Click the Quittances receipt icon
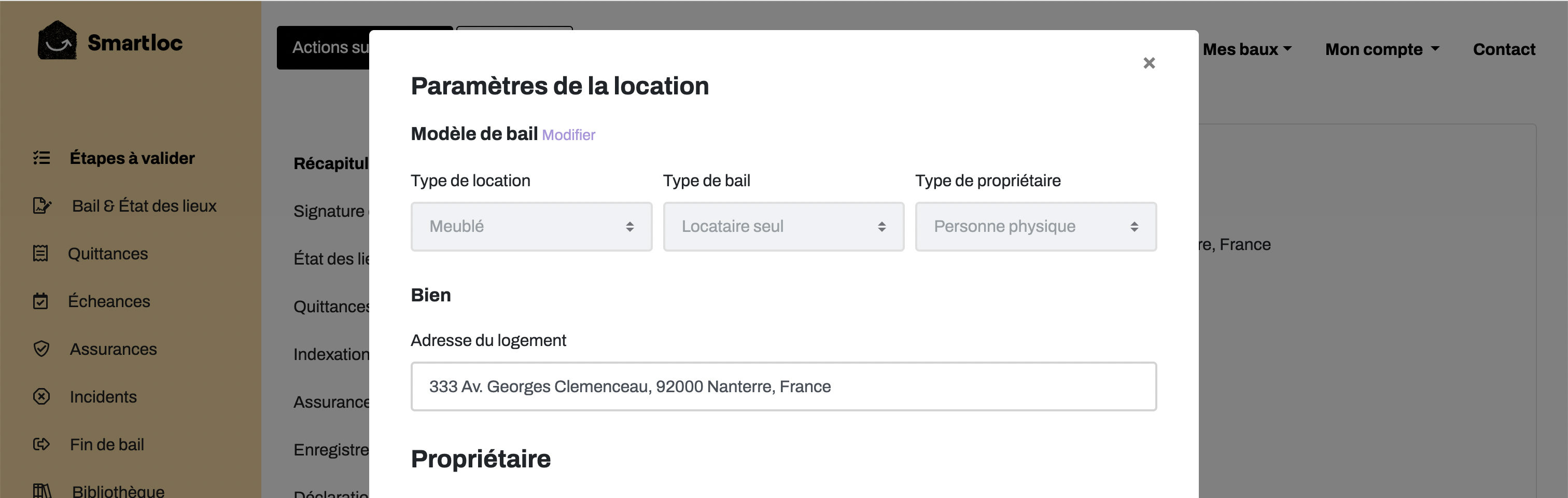This screenshot has height=498, width=1568. [x=40, y=253]
